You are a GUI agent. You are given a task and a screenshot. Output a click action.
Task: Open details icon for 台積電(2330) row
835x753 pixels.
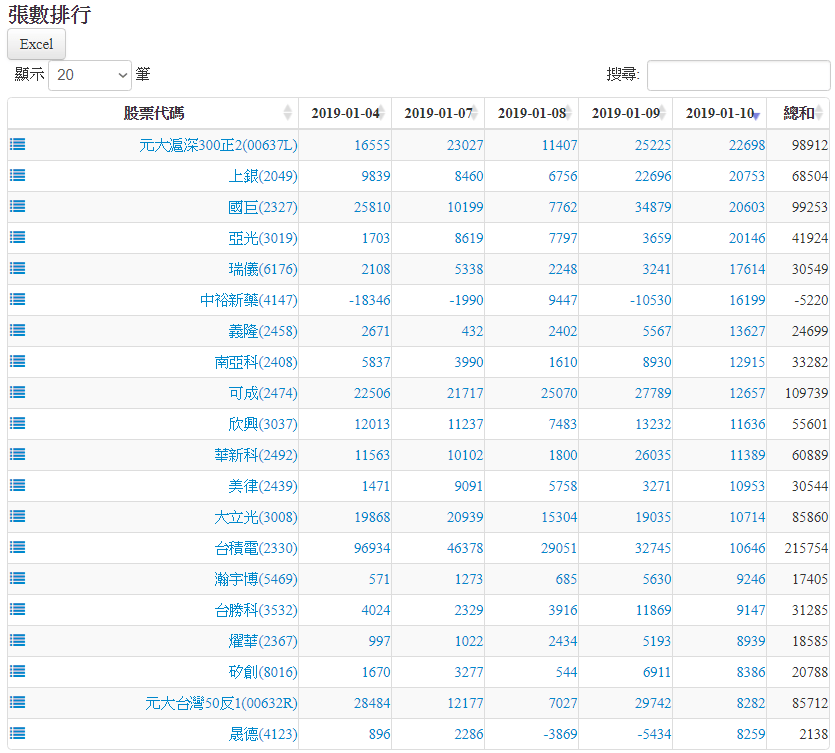pyautogui.click(x=18, y=547)
